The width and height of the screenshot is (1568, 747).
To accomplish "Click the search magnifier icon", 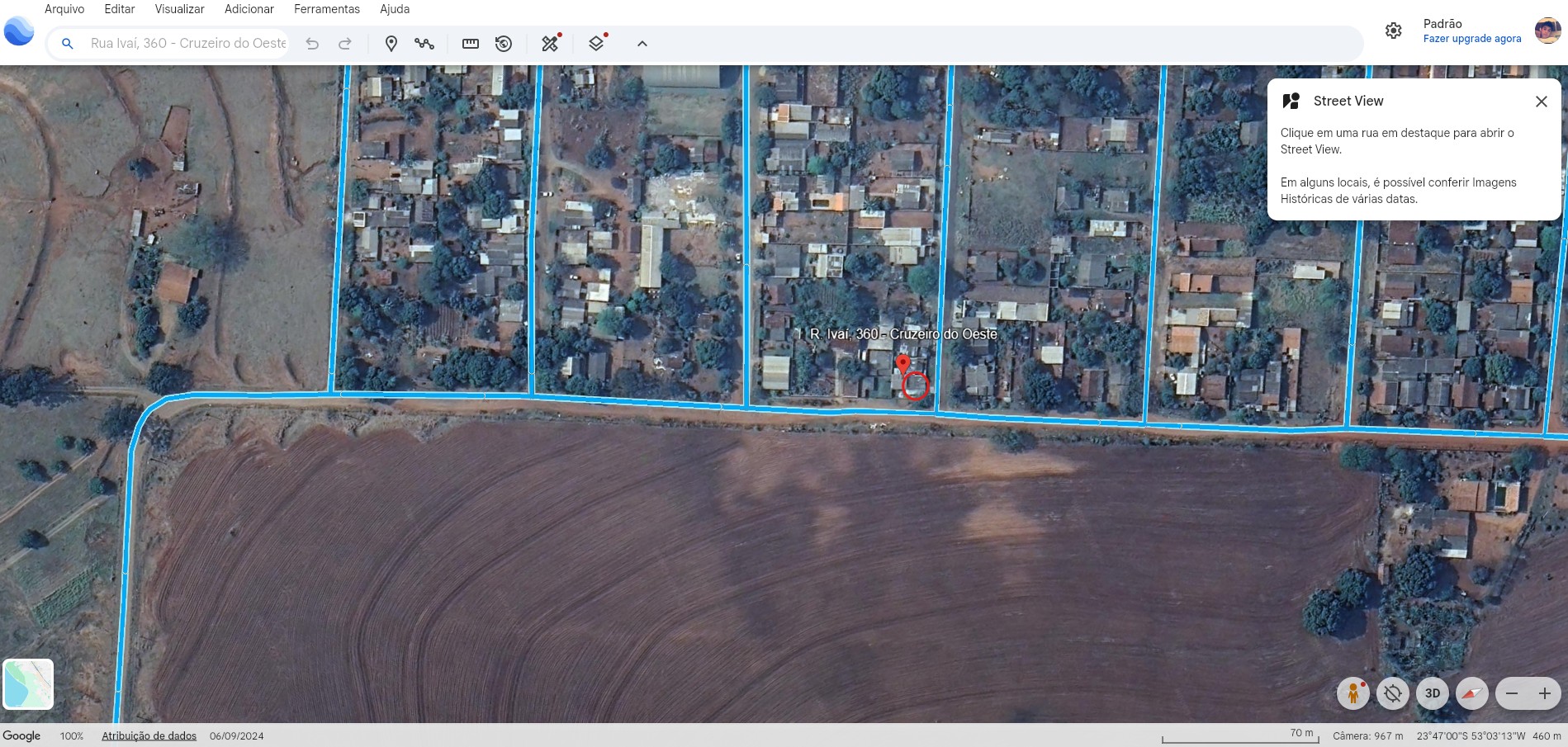I will click(x=68, y=44).
